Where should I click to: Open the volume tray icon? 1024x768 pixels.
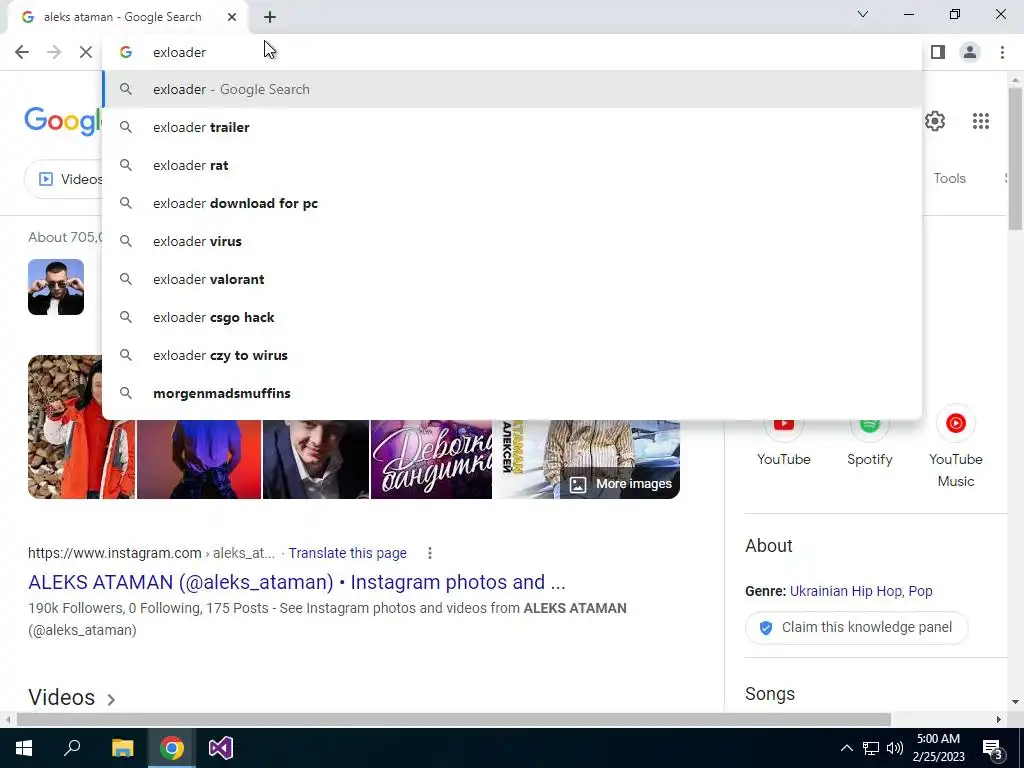(x=895, y=748)
